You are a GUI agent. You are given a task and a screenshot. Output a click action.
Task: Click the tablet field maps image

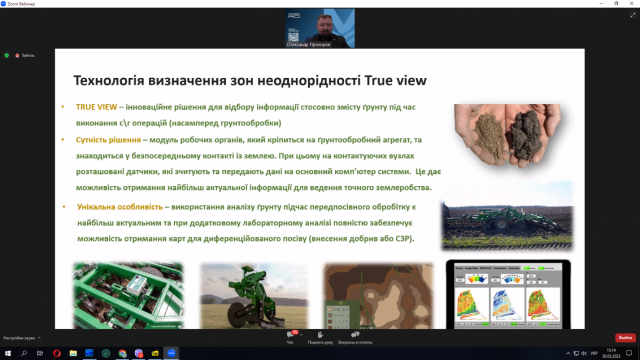(x=508, y=294)
